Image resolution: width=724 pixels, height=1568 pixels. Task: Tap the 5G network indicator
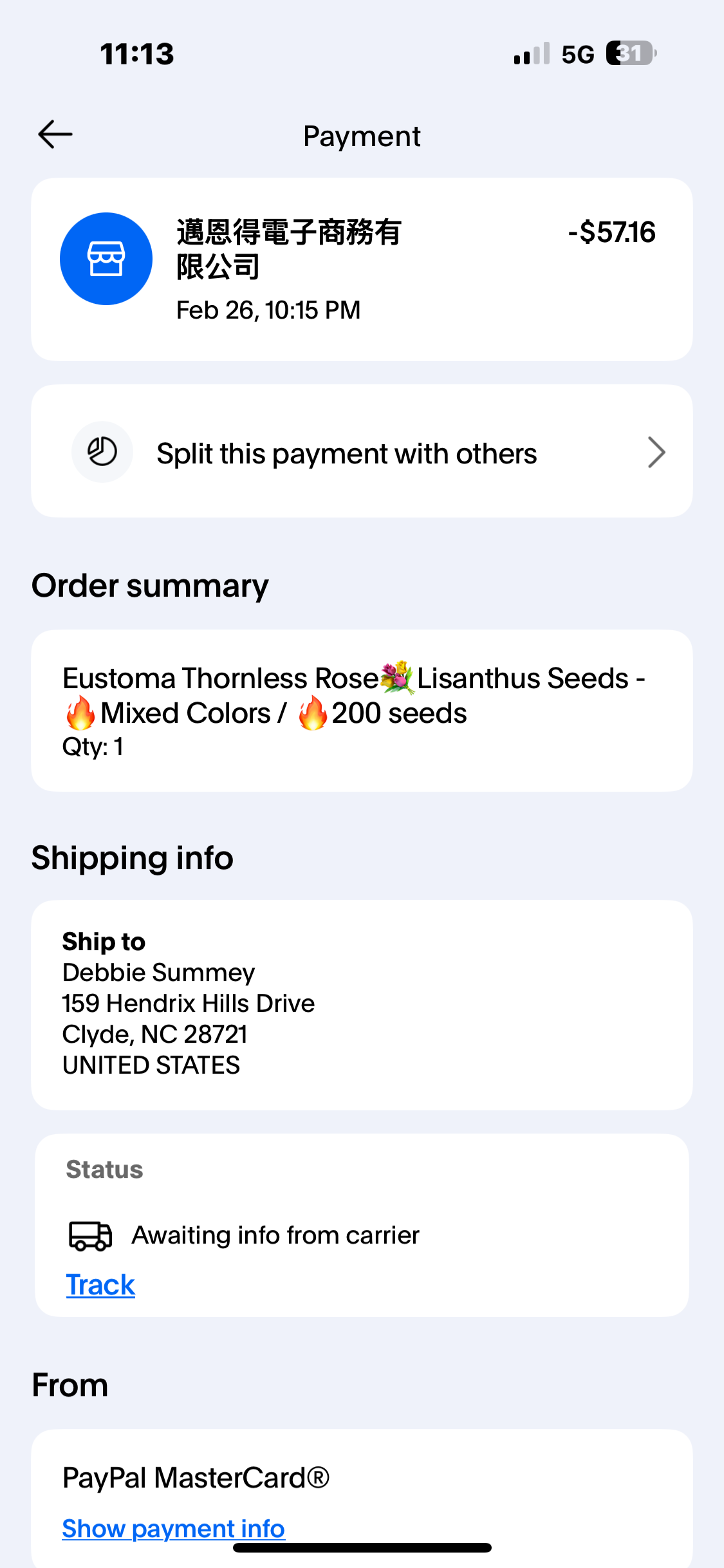coord(577,55)
